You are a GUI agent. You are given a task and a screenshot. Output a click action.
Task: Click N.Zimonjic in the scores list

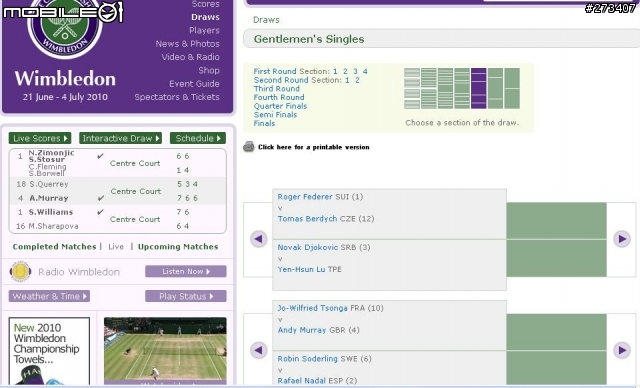pos(51,153)
